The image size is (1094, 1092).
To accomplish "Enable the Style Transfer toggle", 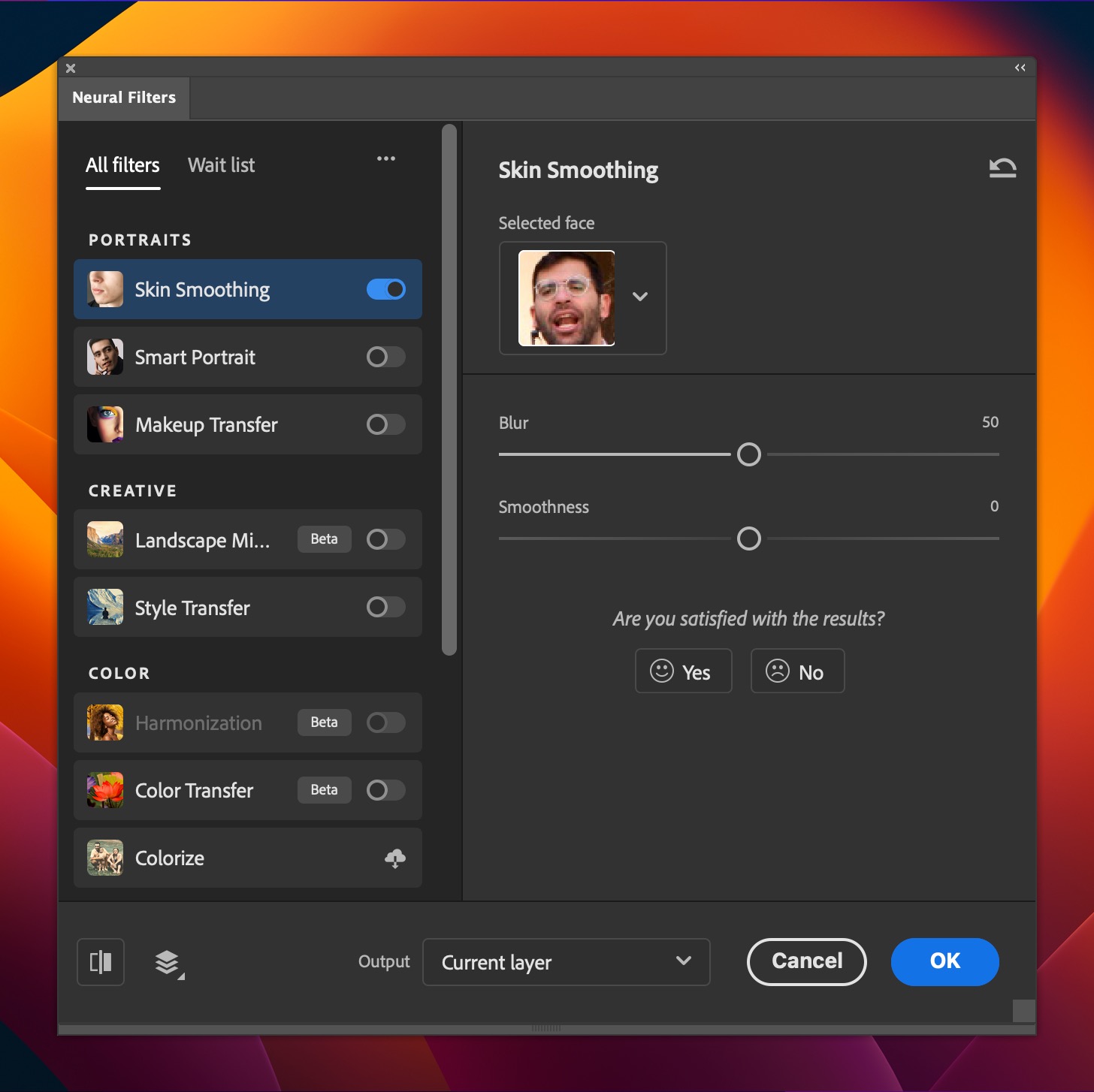I will click(386, 607).
